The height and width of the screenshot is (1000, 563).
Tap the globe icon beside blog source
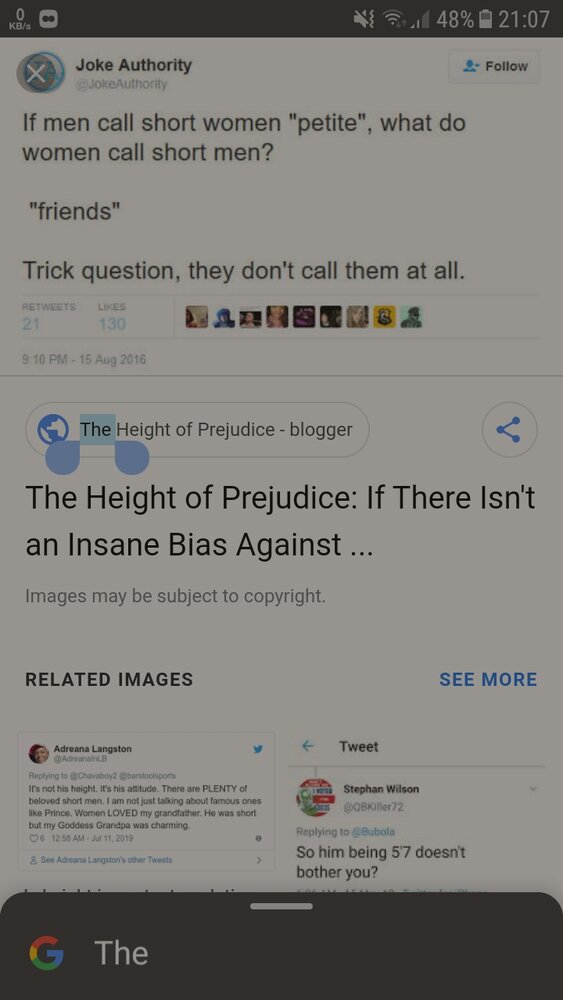coord(53,429)
